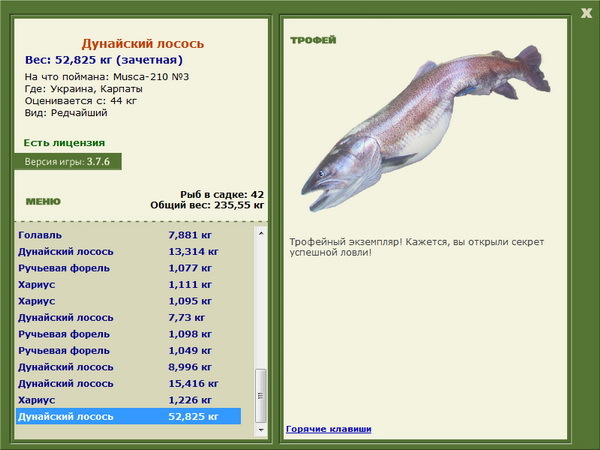Select the Хариус 1,226 кг row
Screen dimensions: 600x450
click(x=129, y=400)
